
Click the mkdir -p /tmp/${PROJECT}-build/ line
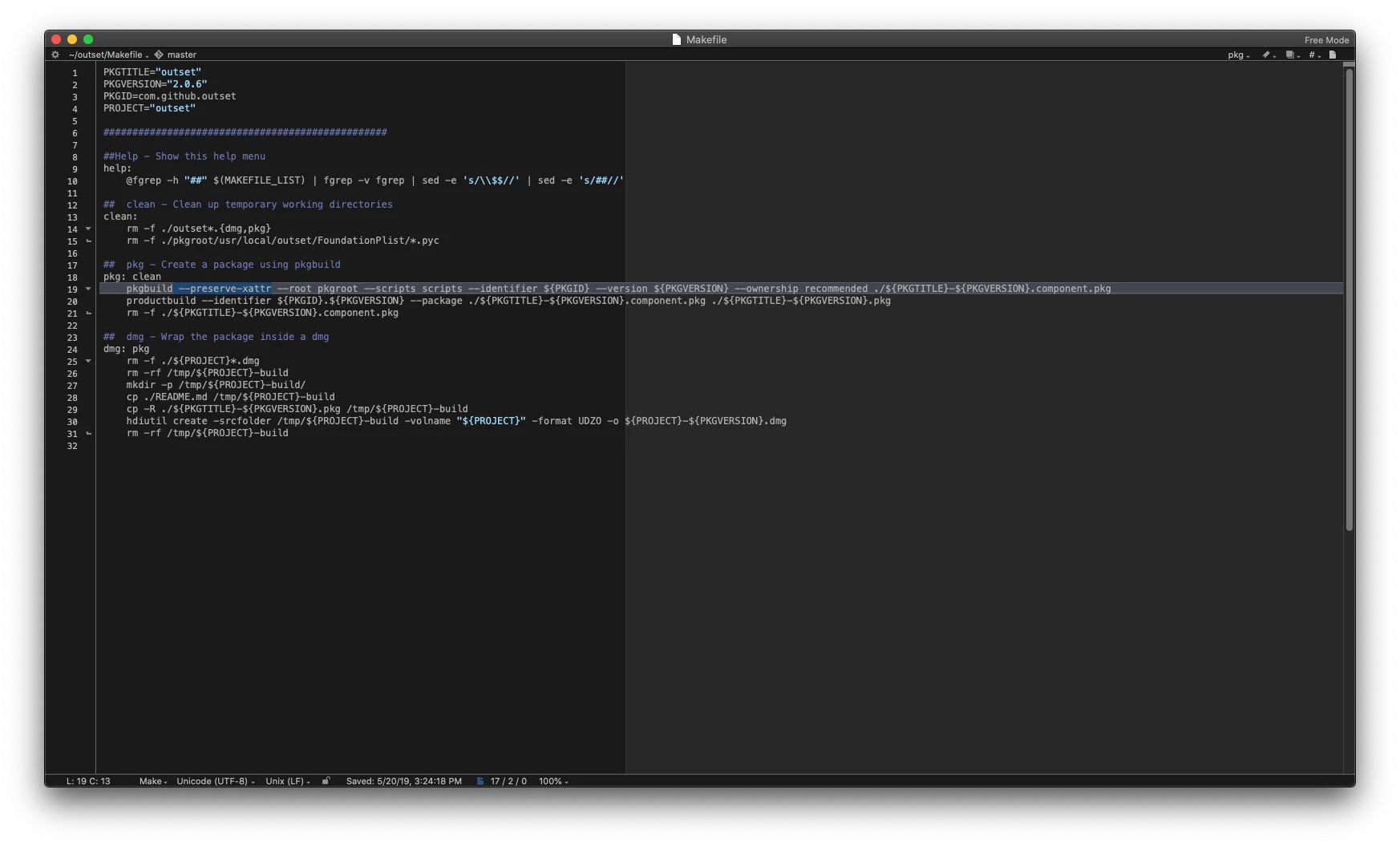click(216, 385)
